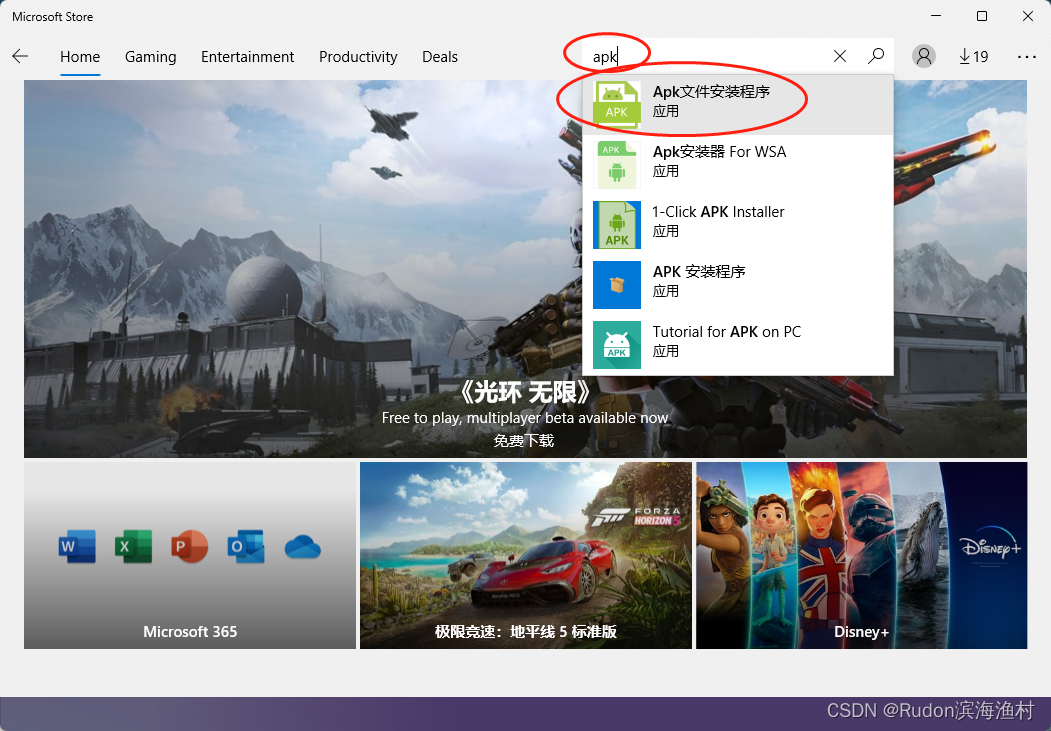Click the Apk安装器 For WSA icon

pyautogui.click(x=617, y=165)
